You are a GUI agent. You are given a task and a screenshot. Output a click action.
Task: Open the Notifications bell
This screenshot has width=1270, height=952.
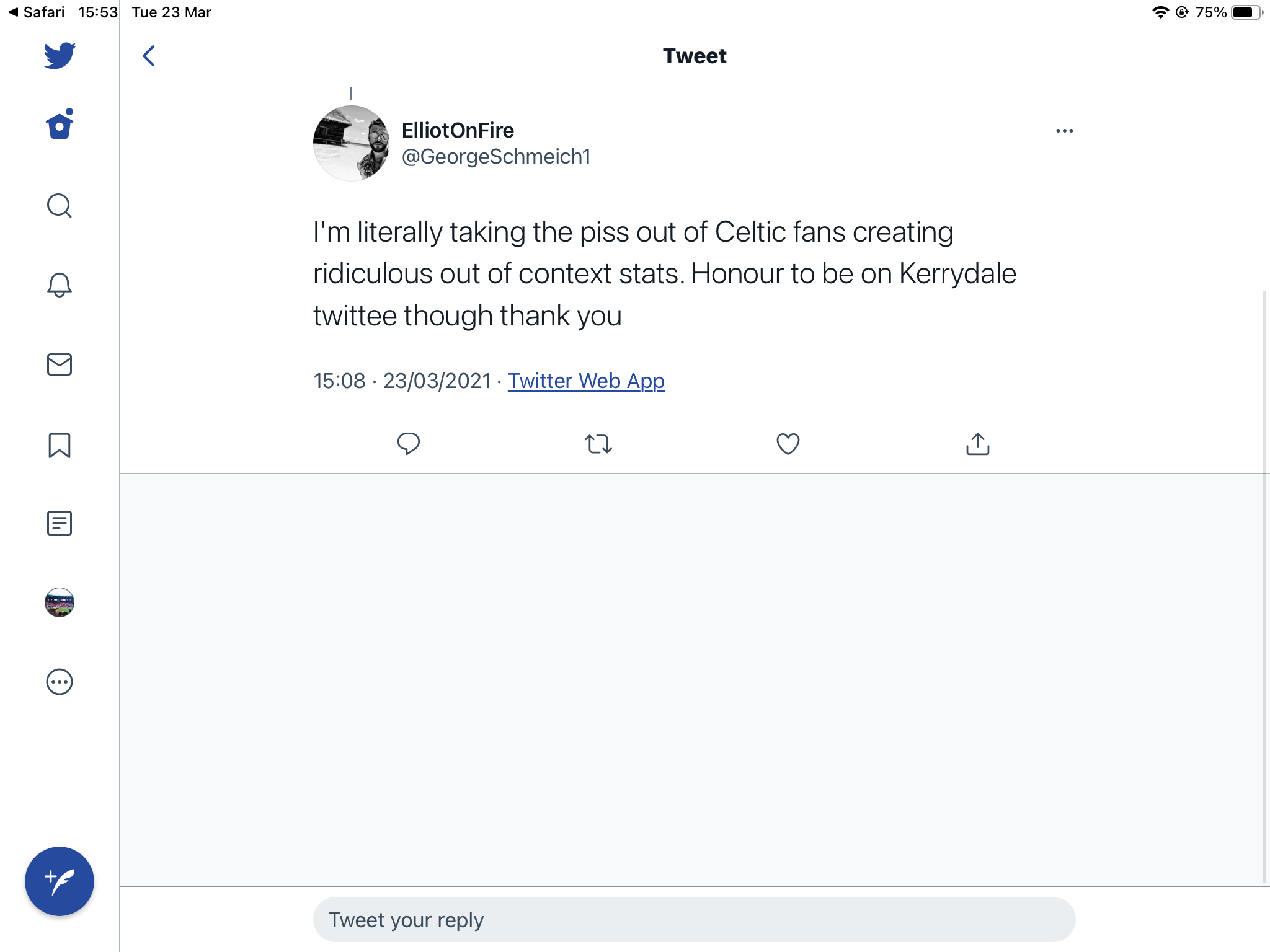[x=60, y=285]
